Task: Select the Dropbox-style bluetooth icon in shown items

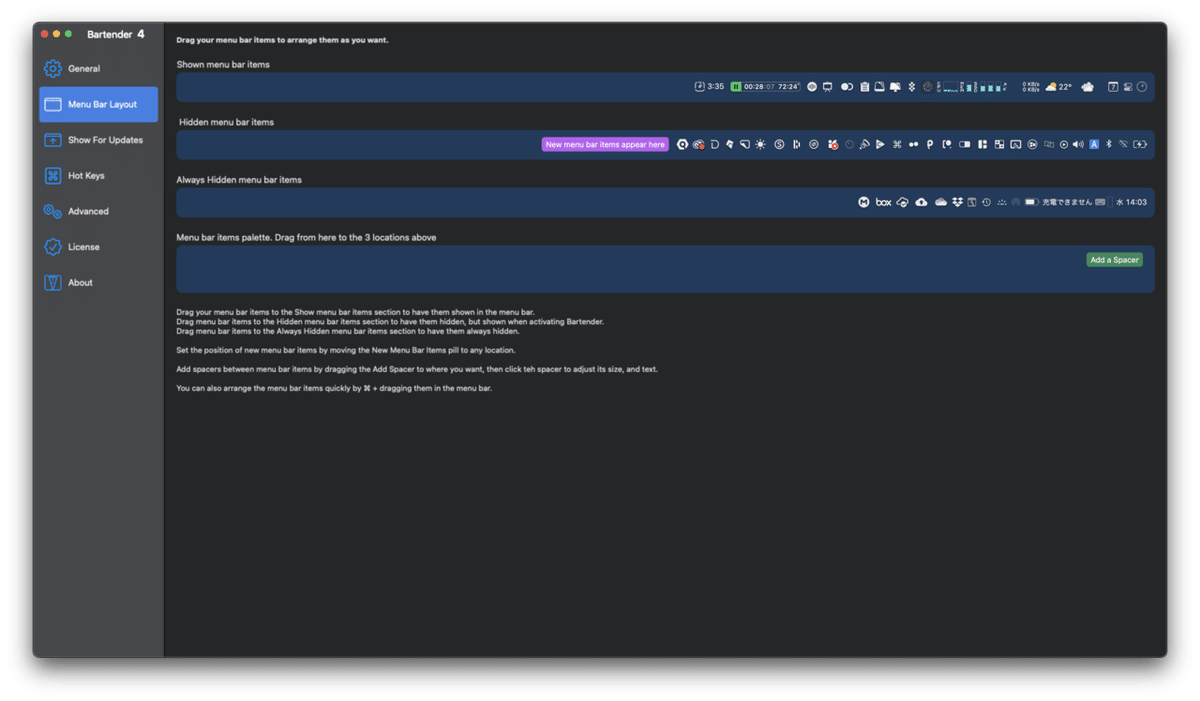Action: (911, 87)
